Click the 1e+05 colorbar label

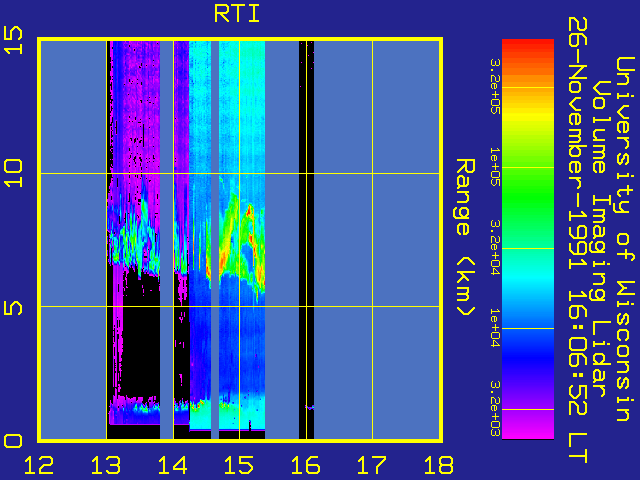click(x=495, y=167)
